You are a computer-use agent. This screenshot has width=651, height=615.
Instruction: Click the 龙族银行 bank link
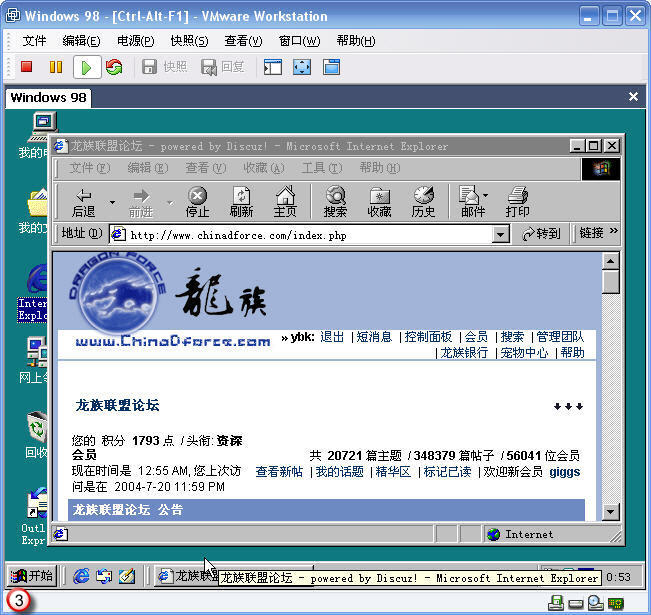tap(464, 353)
